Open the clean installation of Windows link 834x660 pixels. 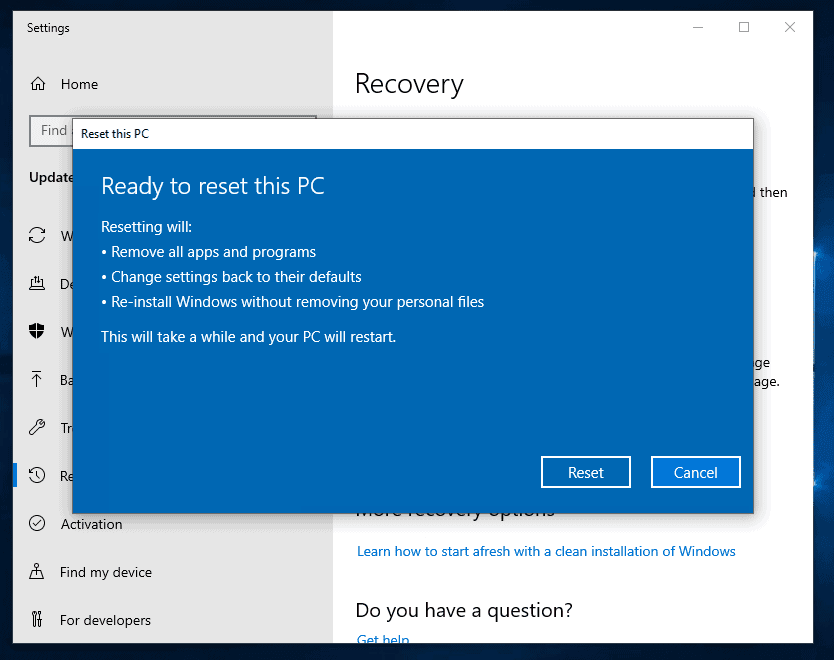[x=546, y=552]
